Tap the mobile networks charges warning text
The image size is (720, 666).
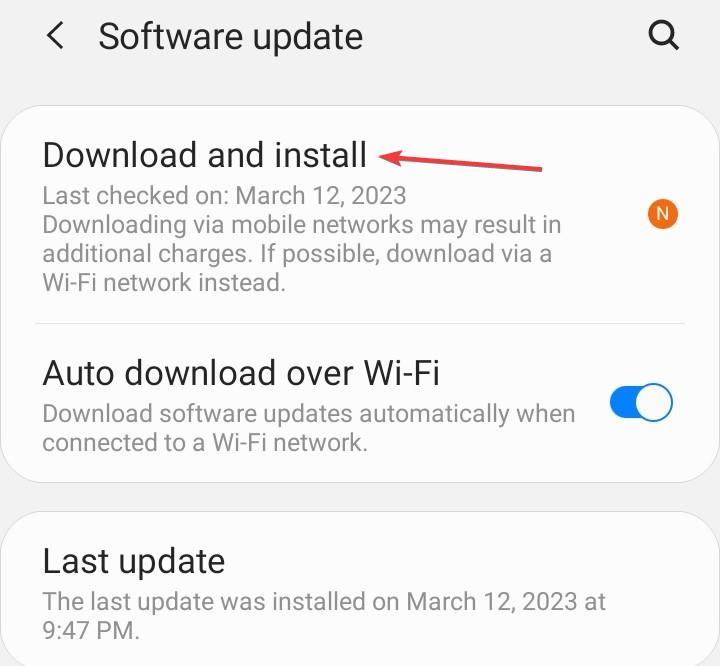302,254
